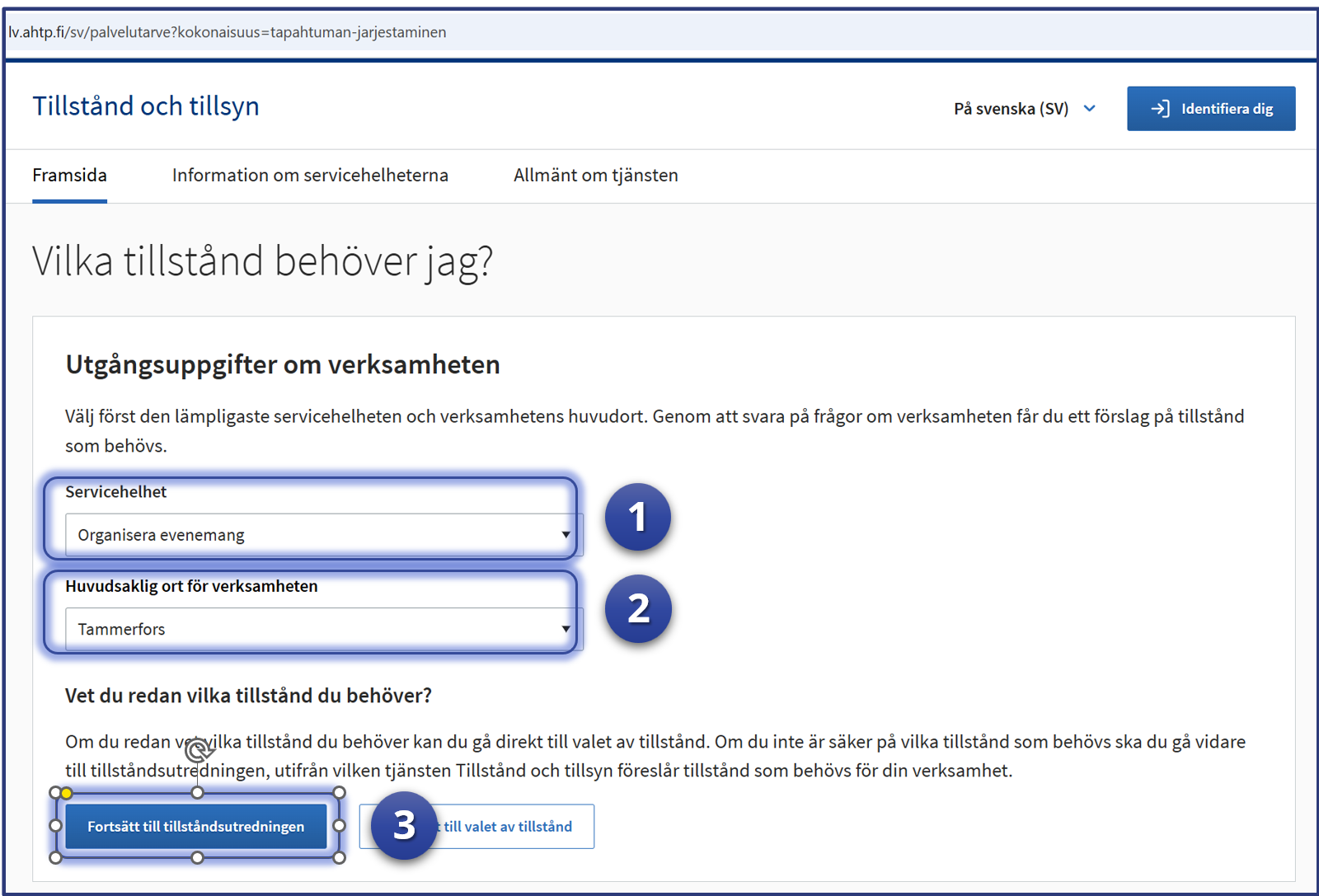Click the Tillstånd och tillsyn site title
This screenshot has width=1319, height=896.
pos(146,106)
